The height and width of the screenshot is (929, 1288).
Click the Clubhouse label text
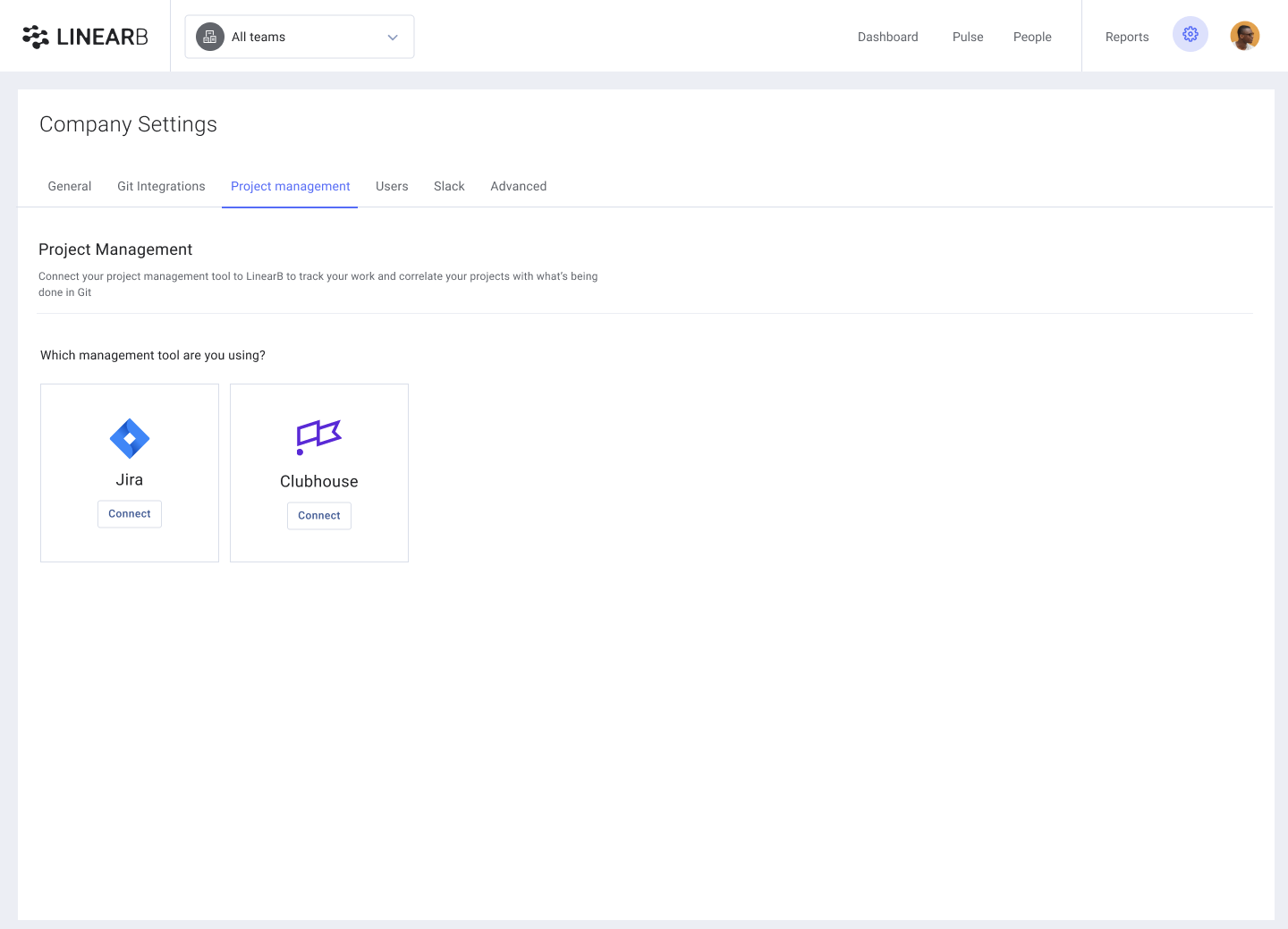pos(319,482)
